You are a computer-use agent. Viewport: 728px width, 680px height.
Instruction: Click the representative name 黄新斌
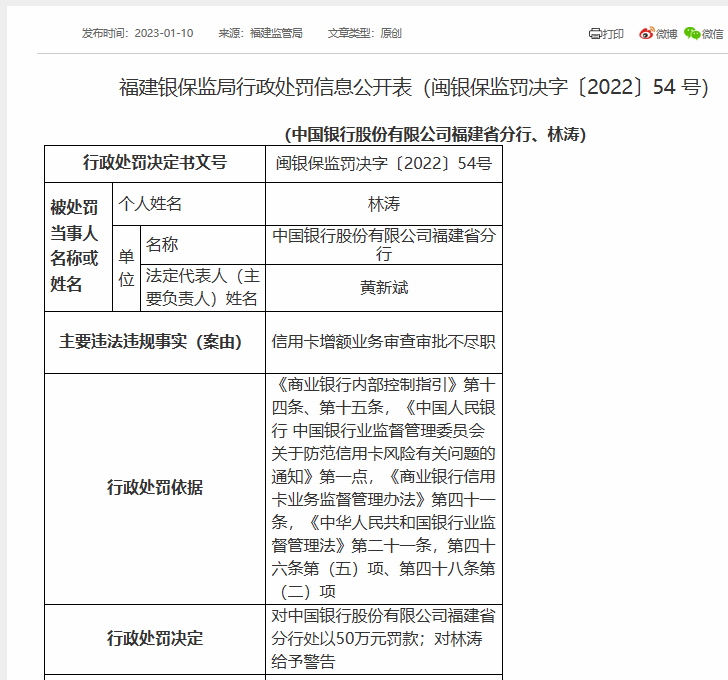click(384, 288)
